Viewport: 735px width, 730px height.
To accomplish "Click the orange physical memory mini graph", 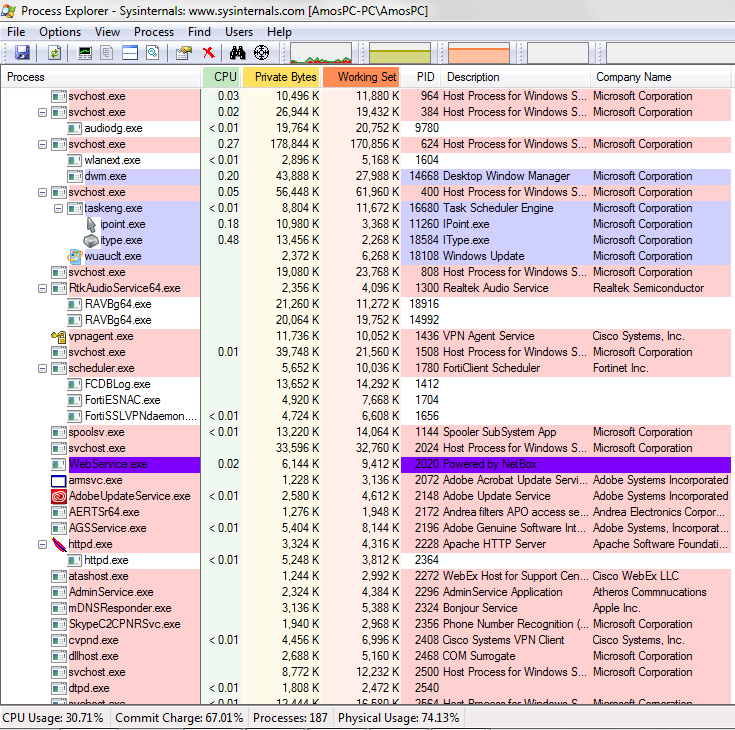I will (479, 53).
